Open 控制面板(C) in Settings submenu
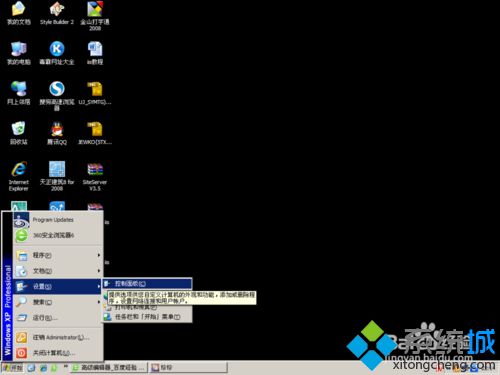The image size is (500, 375). (147, 284)
